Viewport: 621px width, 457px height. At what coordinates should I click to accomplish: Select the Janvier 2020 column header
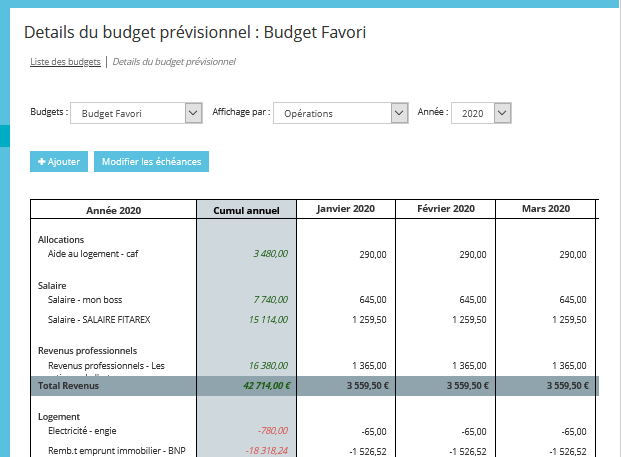pos(345,209)
